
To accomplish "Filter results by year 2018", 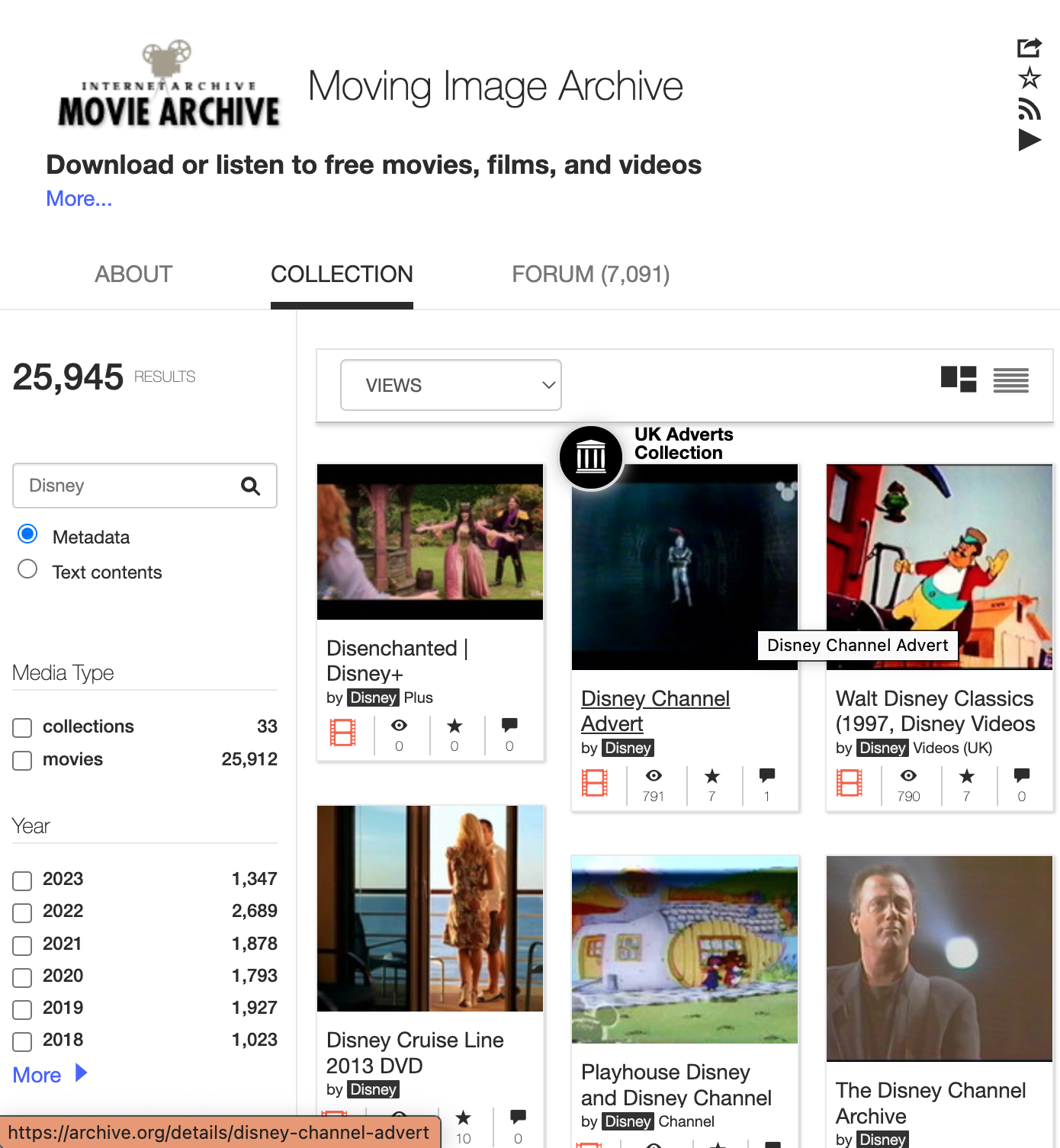I will (x=23, y=1042).
